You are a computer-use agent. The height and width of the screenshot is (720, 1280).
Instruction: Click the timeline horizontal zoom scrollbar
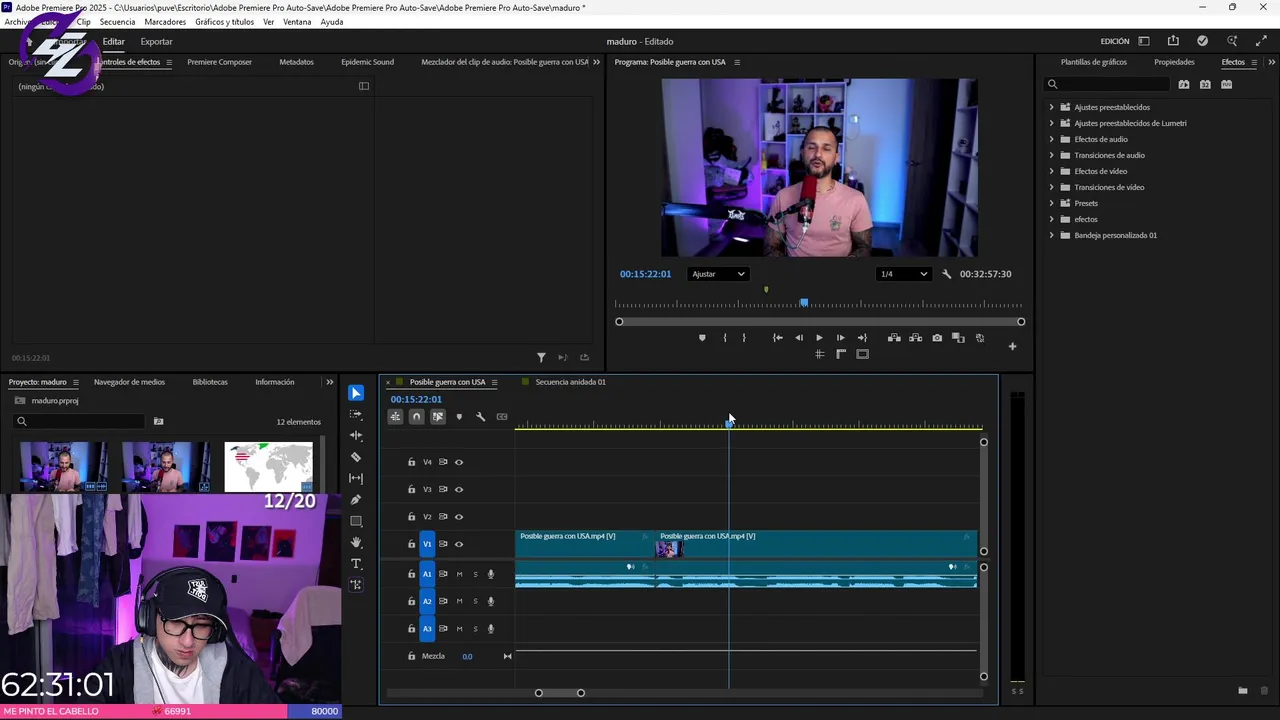[x=560, y=693]
